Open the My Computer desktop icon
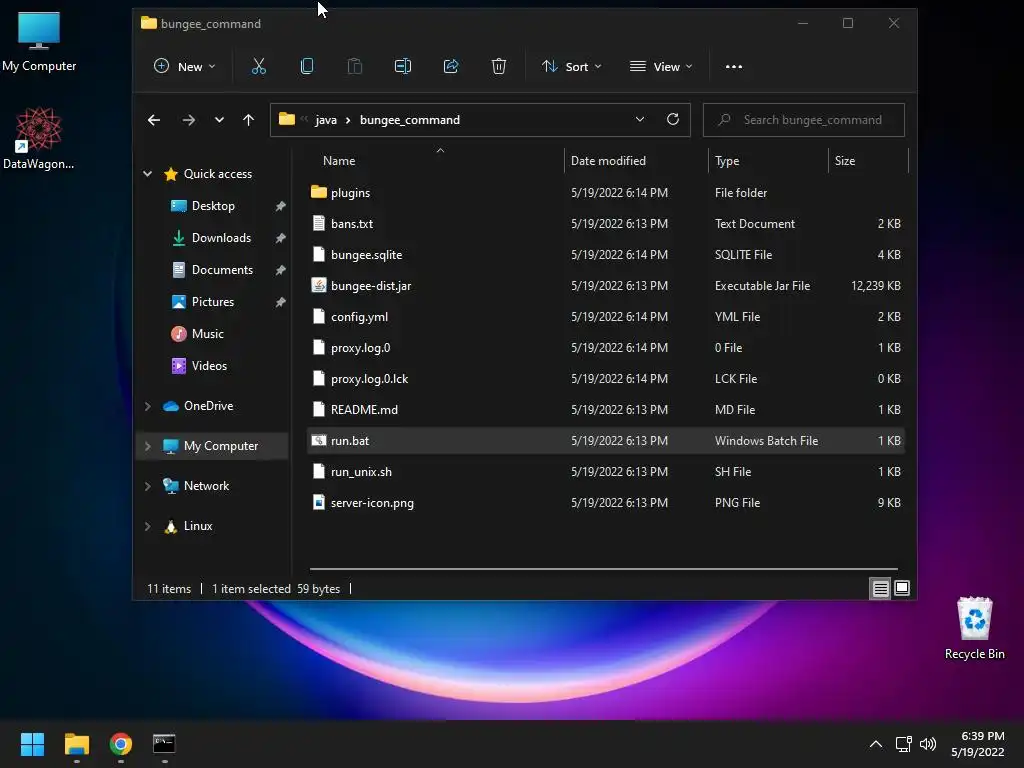 click(x=39, y=41)
